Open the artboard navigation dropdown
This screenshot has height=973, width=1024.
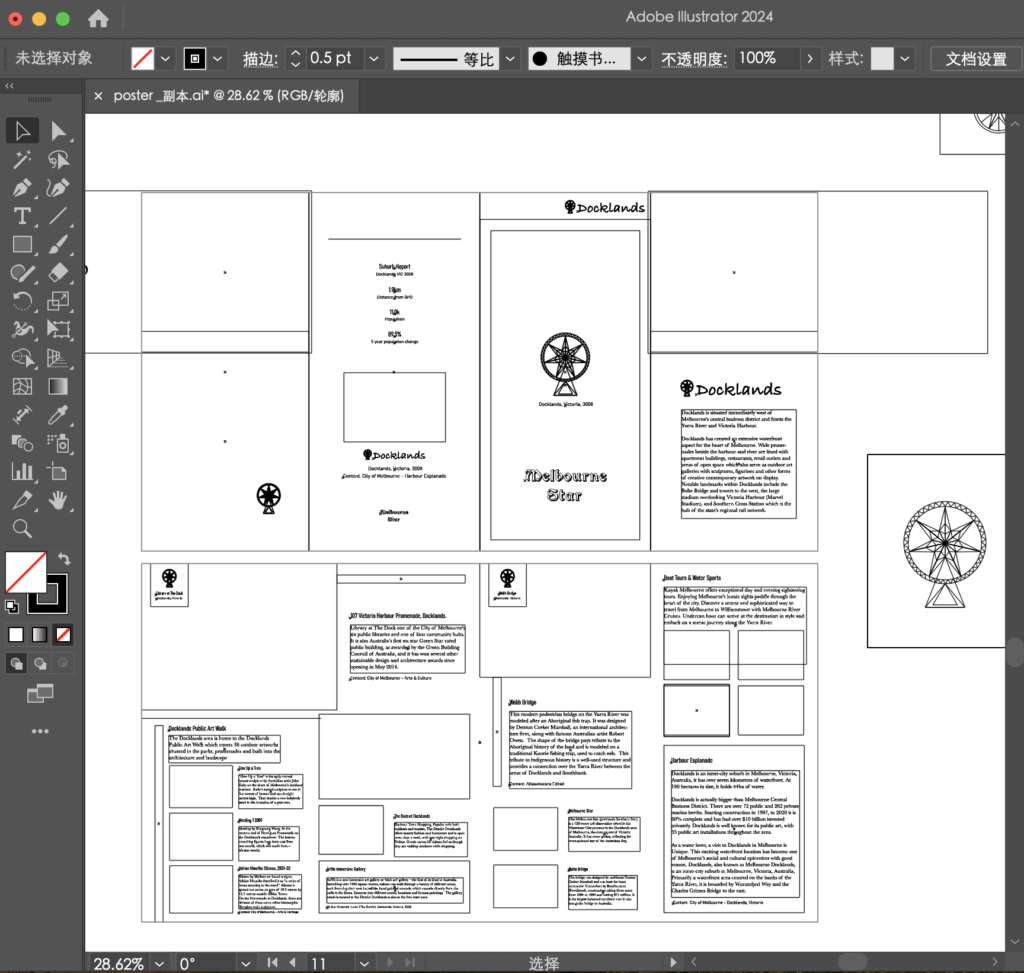[364, 963]
